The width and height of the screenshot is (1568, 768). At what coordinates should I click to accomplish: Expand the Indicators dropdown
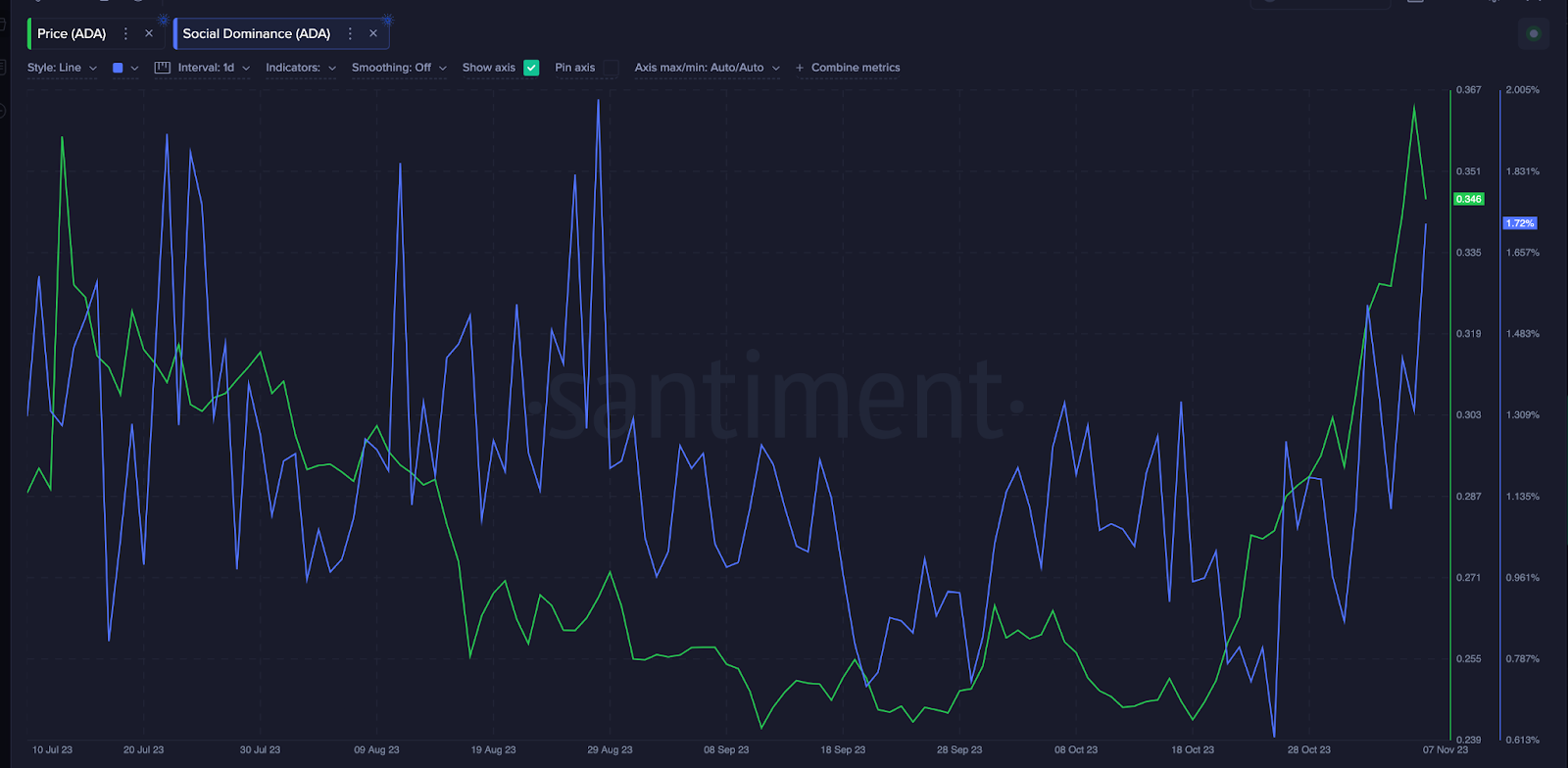point(301,68)
